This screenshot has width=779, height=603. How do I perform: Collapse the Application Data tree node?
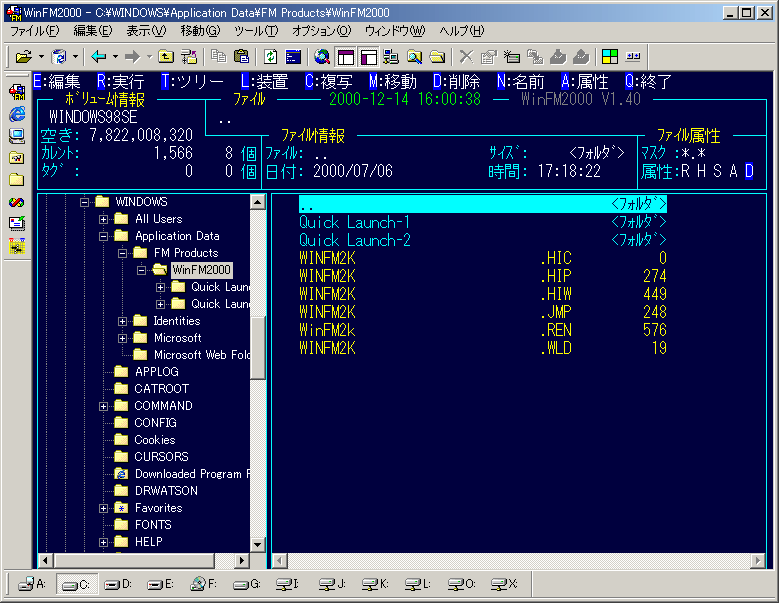coord(103,236)
